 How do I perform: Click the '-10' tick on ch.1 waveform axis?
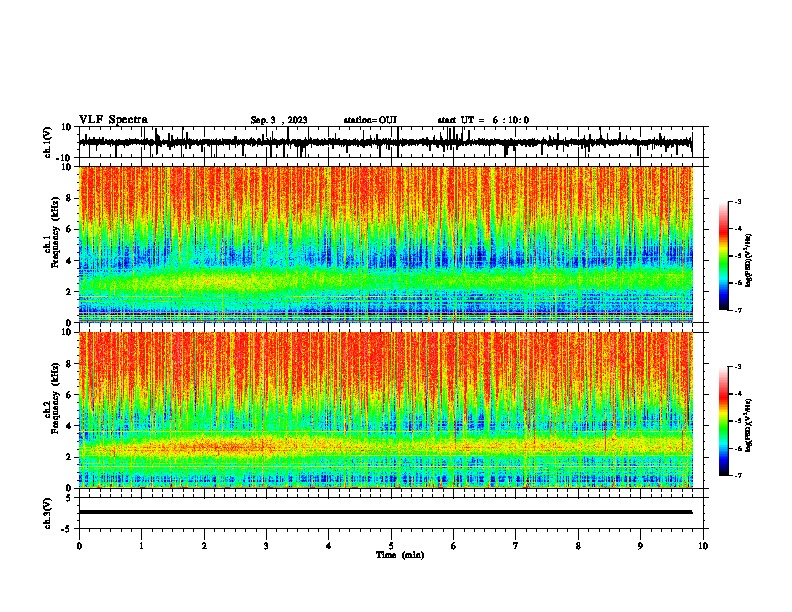(65, 158)
